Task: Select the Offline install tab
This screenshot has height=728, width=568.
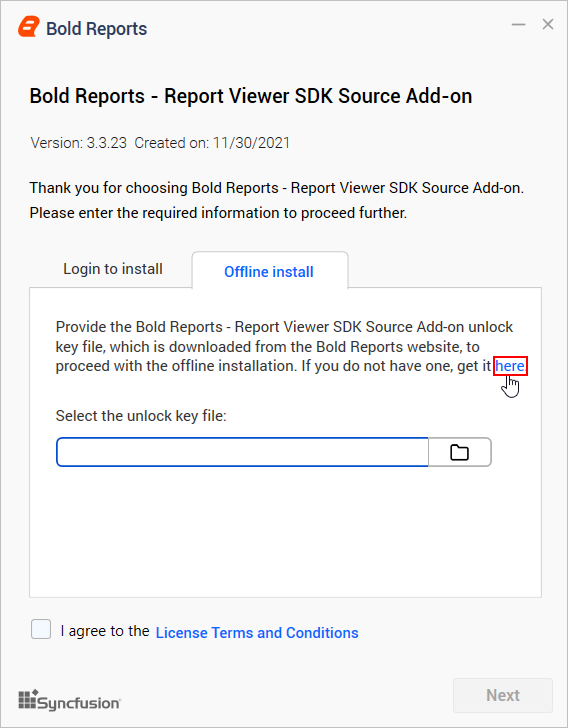Action: point(269,272)
